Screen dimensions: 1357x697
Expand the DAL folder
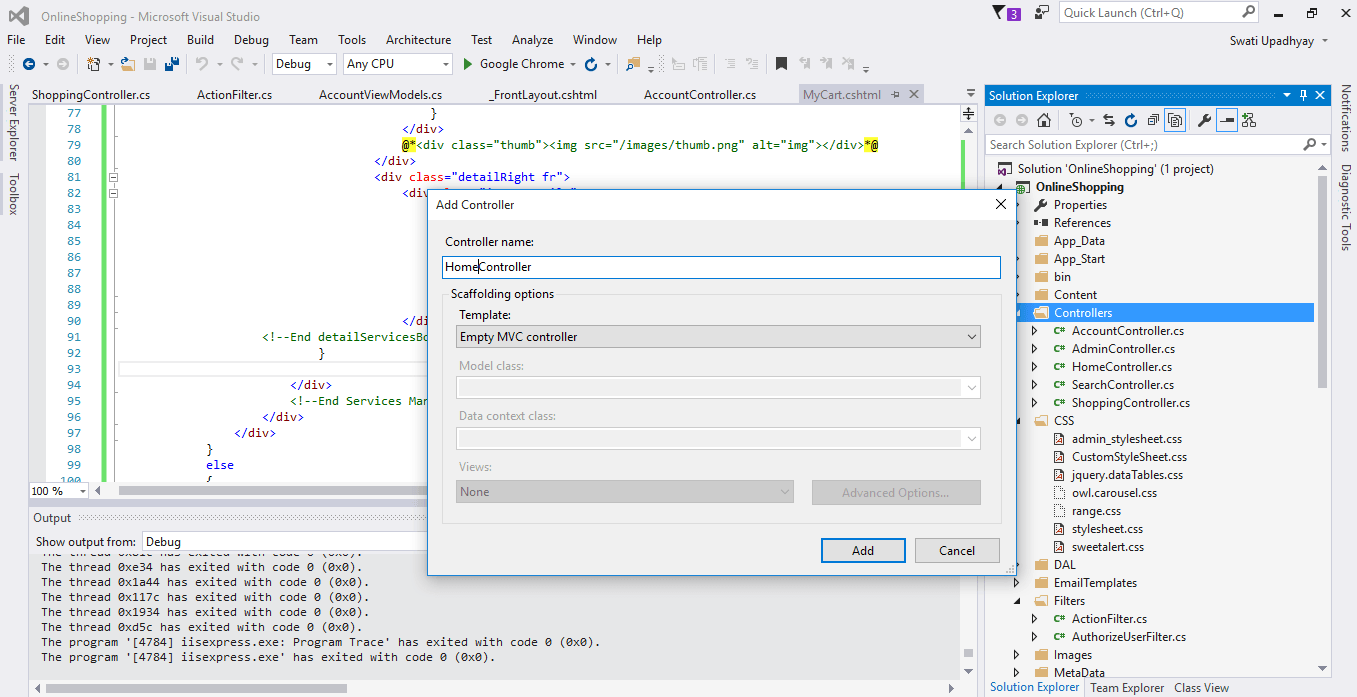point(1017,564)
